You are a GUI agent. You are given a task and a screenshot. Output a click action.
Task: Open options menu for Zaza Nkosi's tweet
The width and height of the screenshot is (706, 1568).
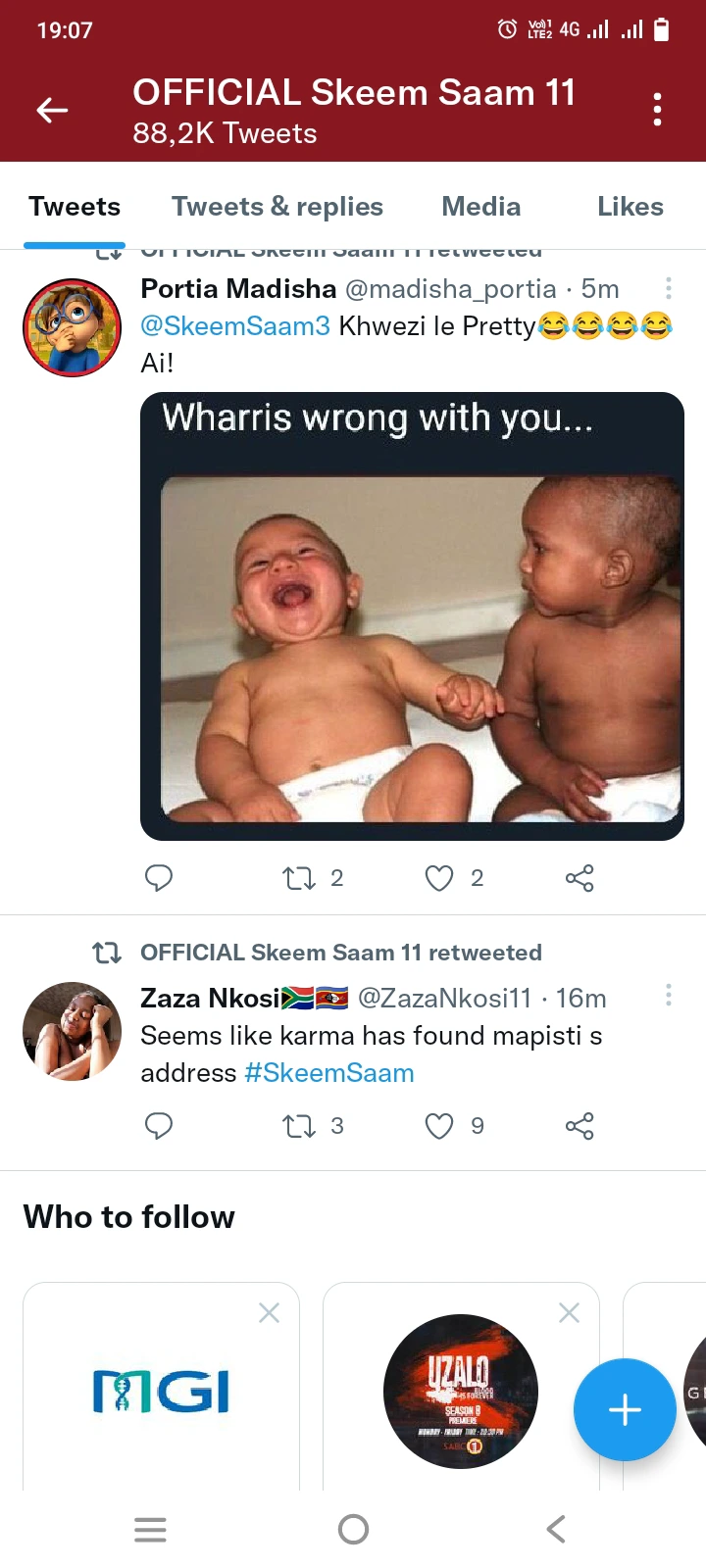click(x=668, y=996)
